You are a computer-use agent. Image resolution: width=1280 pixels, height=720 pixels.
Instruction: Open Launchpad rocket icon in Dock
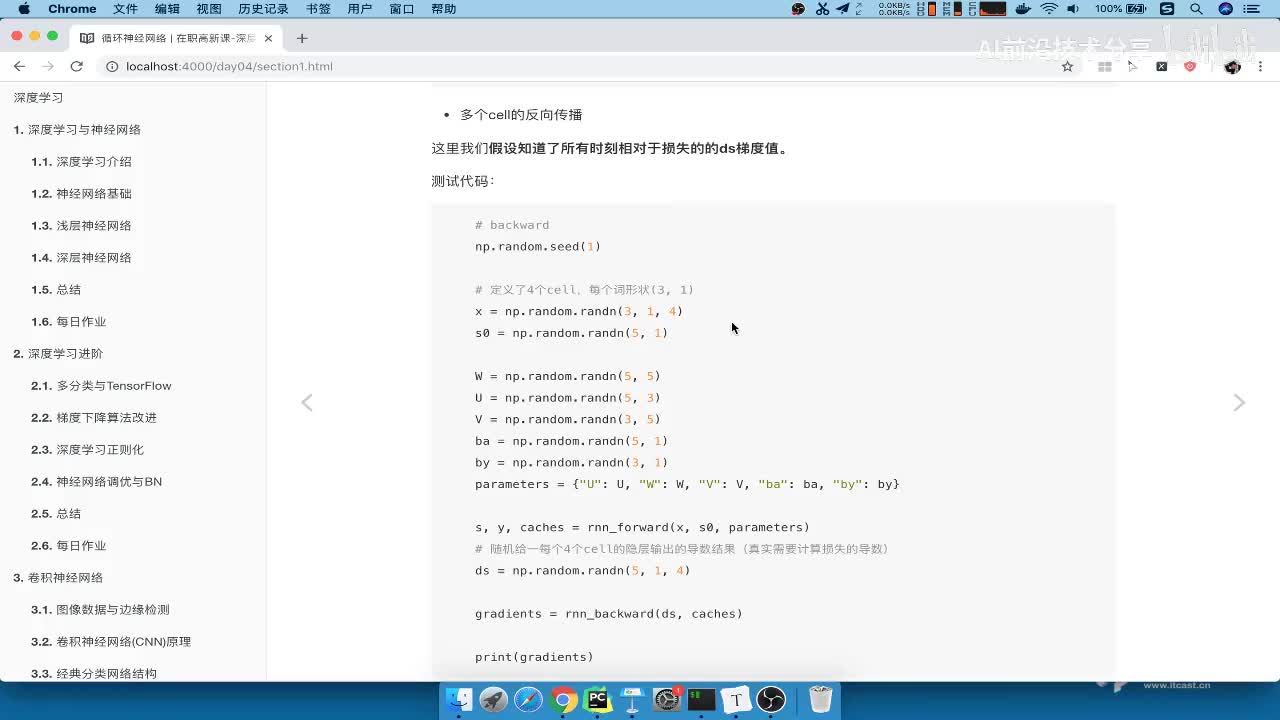[x=494, y=699]
